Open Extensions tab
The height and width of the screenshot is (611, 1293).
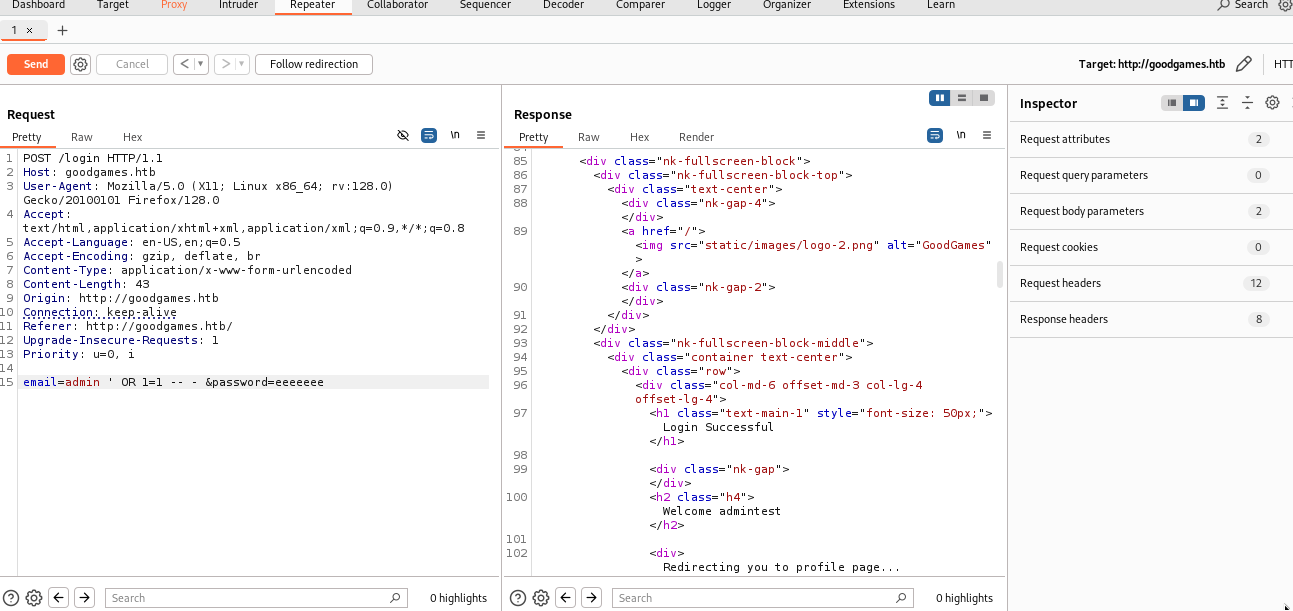click(x=869, y=5)
